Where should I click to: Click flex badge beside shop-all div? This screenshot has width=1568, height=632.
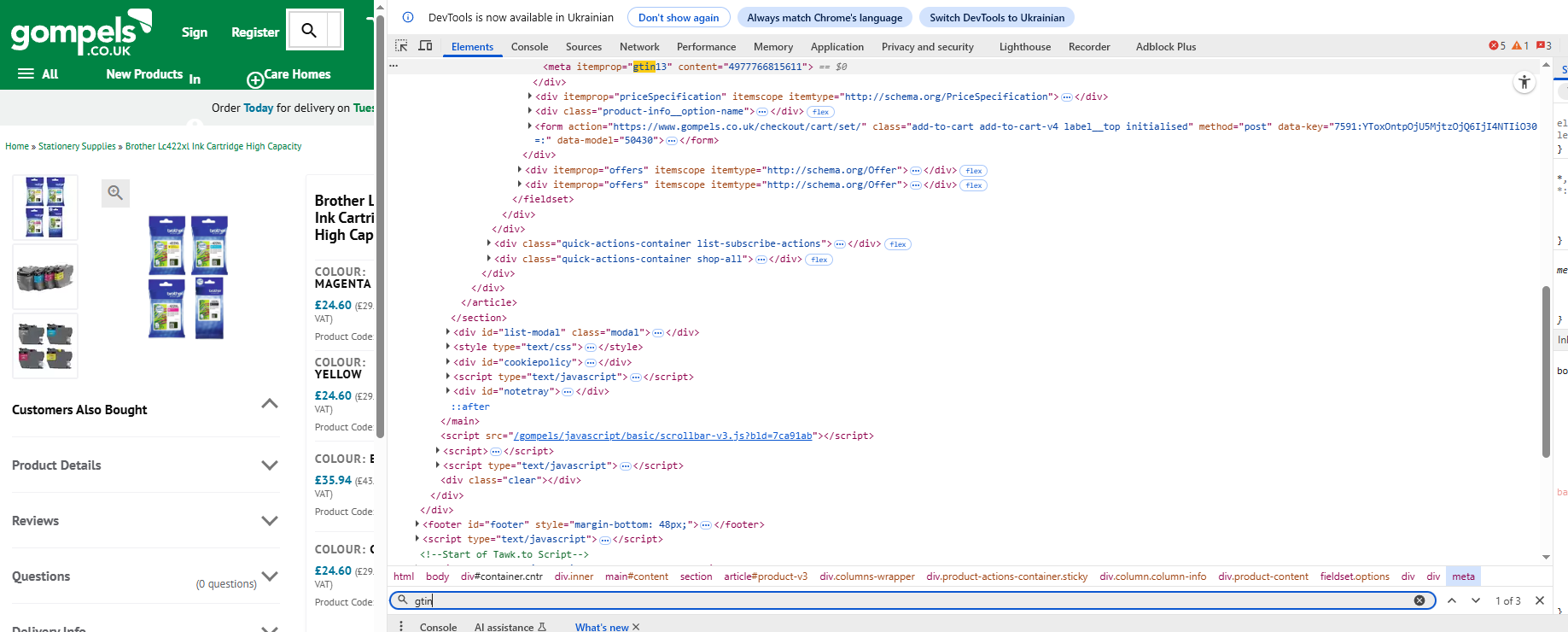819,260
